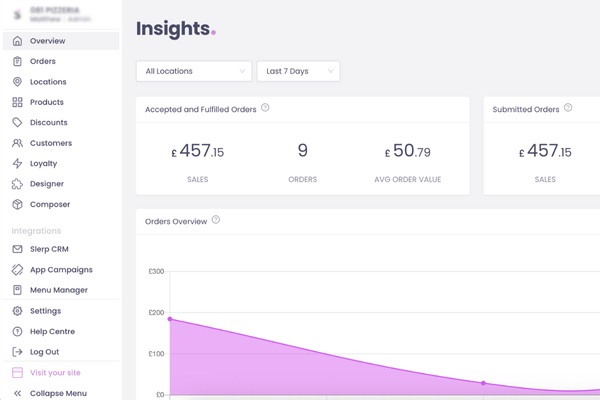Click the Products grid icon
This screenshot has width=600, height=400.
tap(18, 102)
